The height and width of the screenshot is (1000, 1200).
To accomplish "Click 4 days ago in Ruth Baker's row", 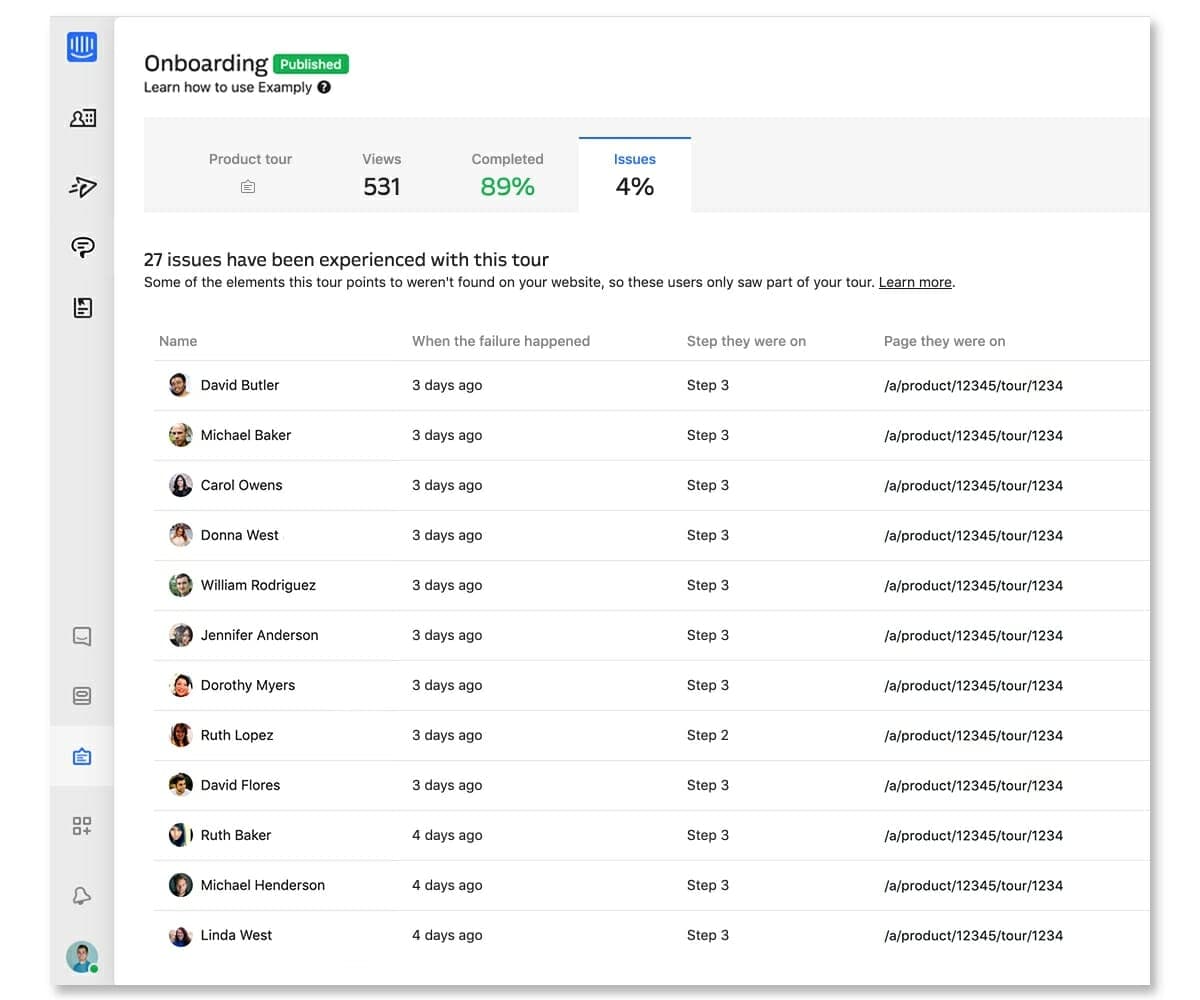I will point(447,835).
